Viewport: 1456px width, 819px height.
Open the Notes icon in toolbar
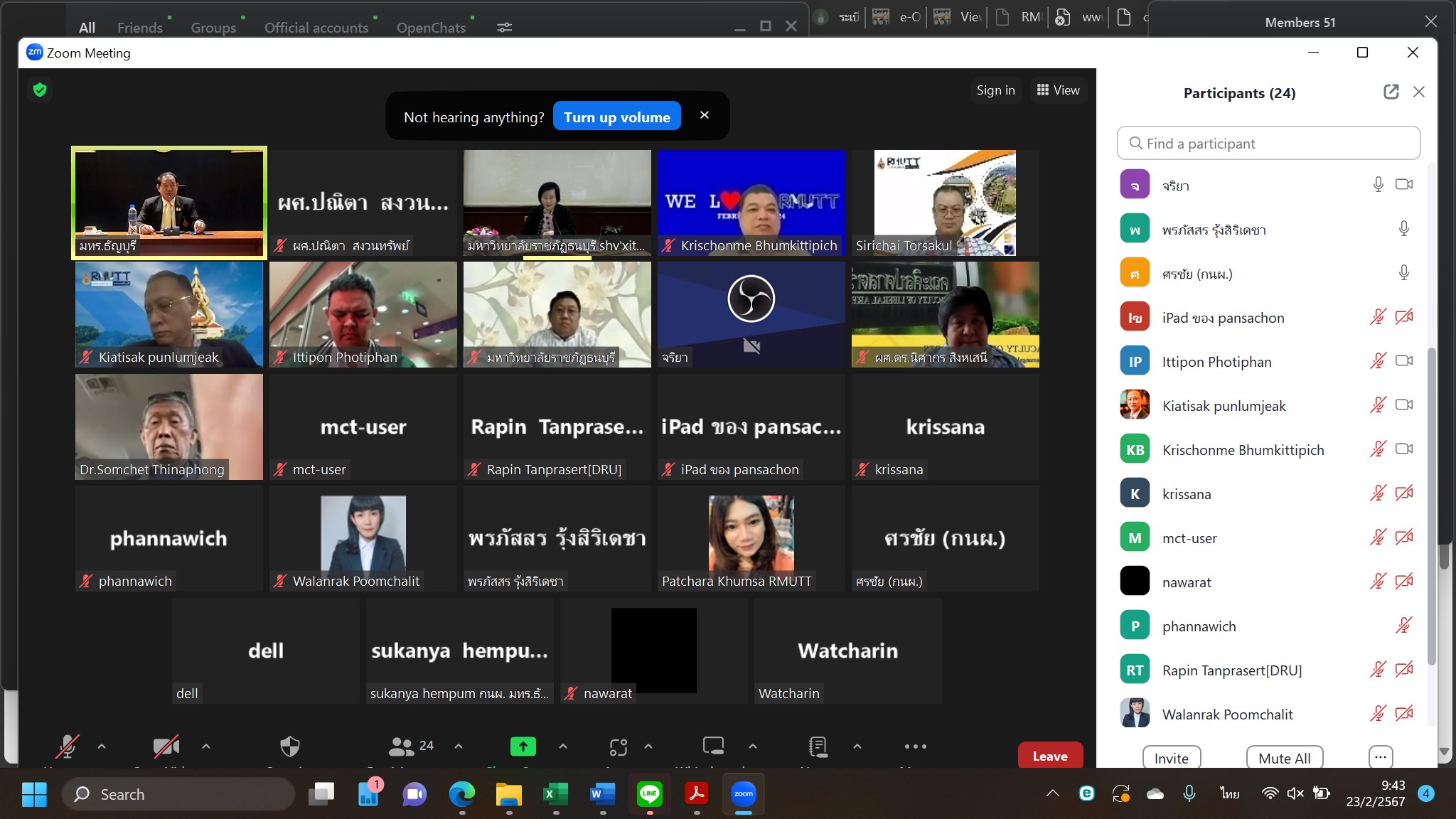(818, 746)
